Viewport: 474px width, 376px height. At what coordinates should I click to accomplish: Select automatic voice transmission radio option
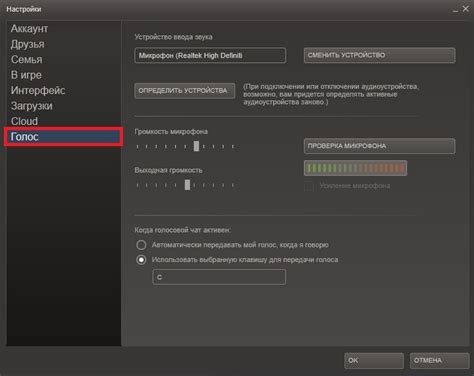tap(141, 245)
